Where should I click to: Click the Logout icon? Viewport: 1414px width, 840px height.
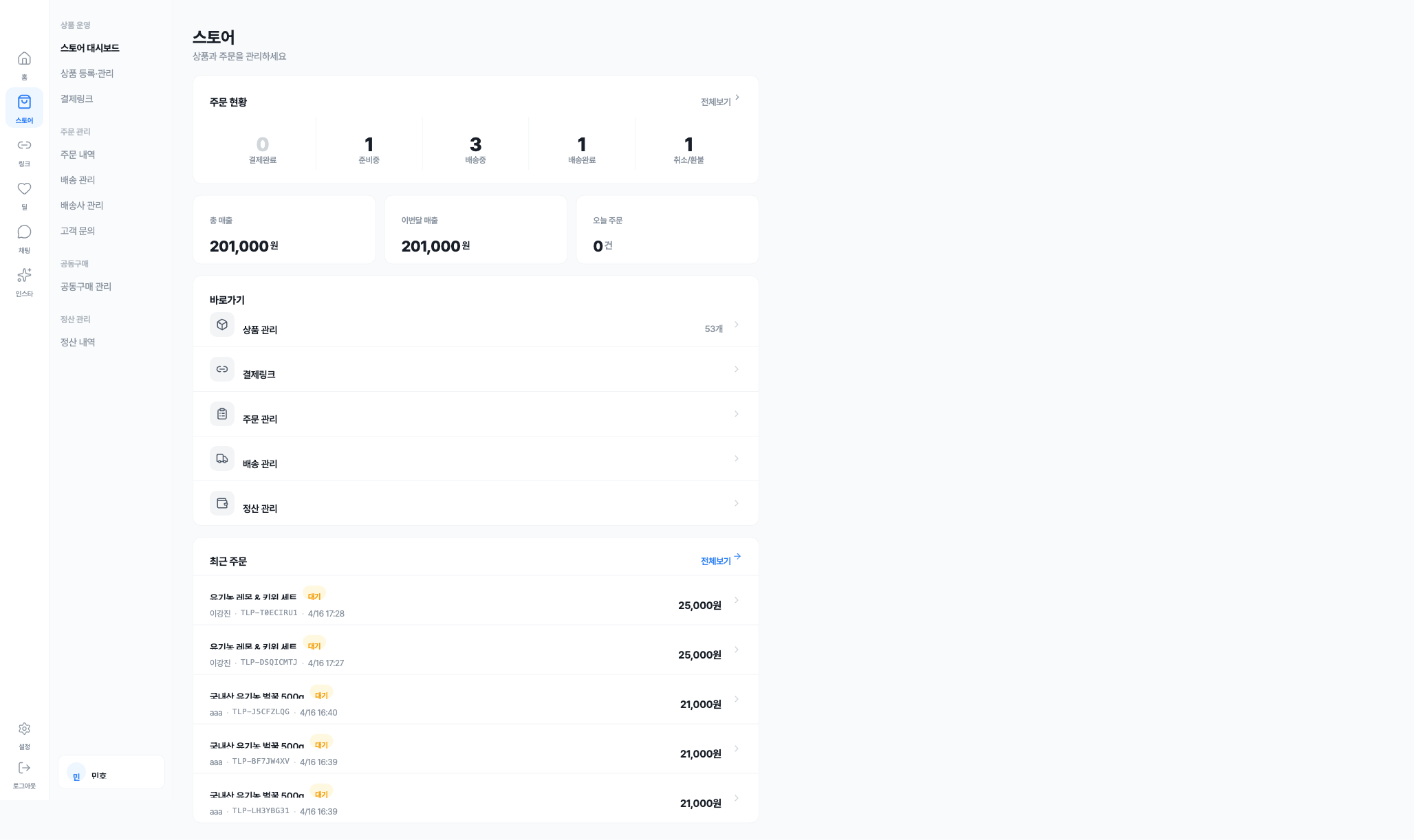click(24, 768)
